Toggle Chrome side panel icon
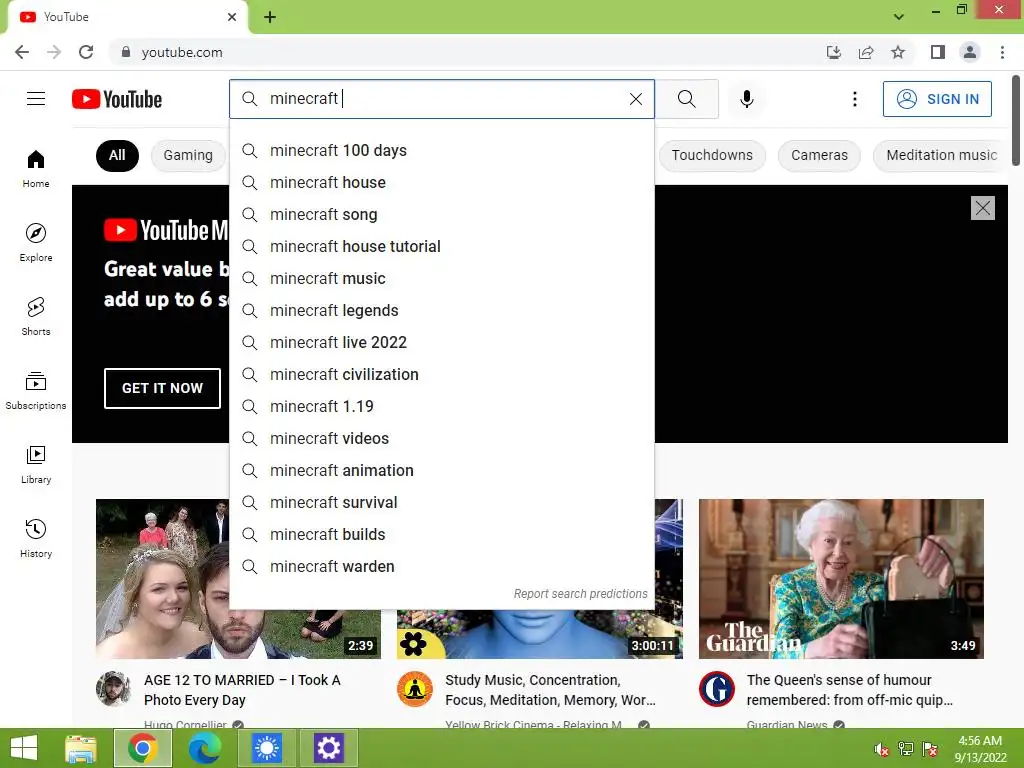This screenshot has width=1024, height=768. tap(938, 52)
